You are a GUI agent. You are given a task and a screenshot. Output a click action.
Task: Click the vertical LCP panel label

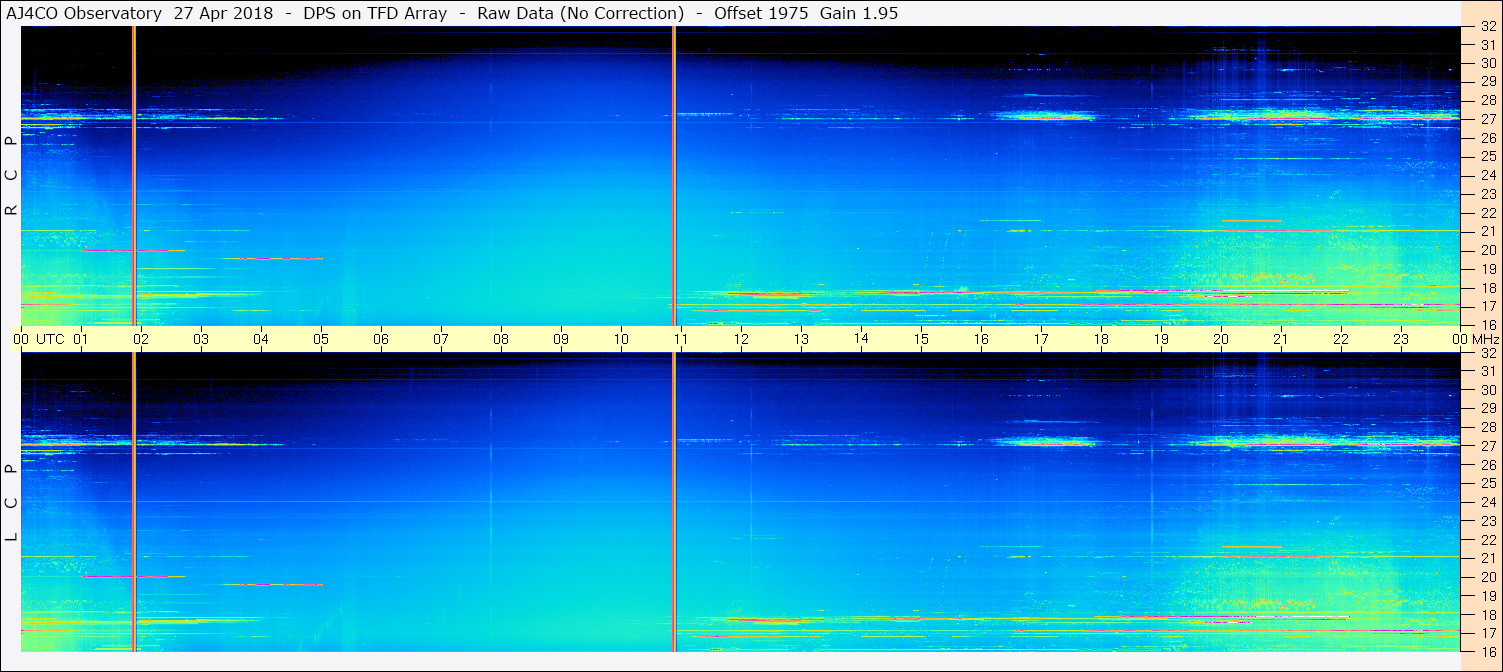click(x=12, y=503)
